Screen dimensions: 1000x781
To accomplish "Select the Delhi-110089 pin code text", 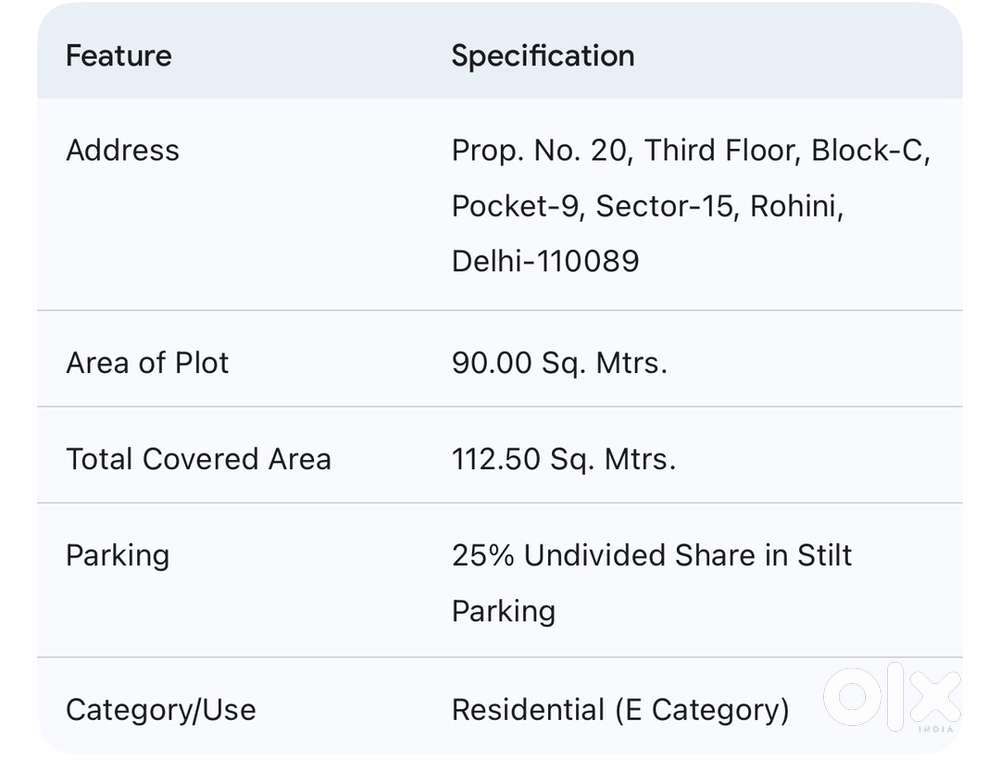I will pyautogui.click(x=545, y=262).
